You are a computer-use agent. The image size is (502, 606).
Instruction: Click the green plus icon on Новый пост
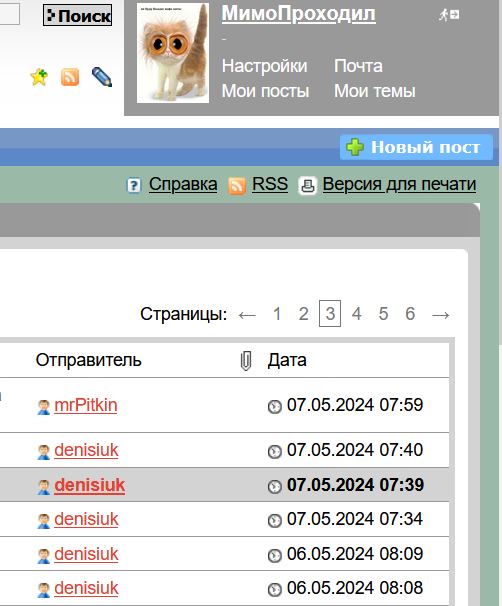pyautogui.click(x=355, y=147)
